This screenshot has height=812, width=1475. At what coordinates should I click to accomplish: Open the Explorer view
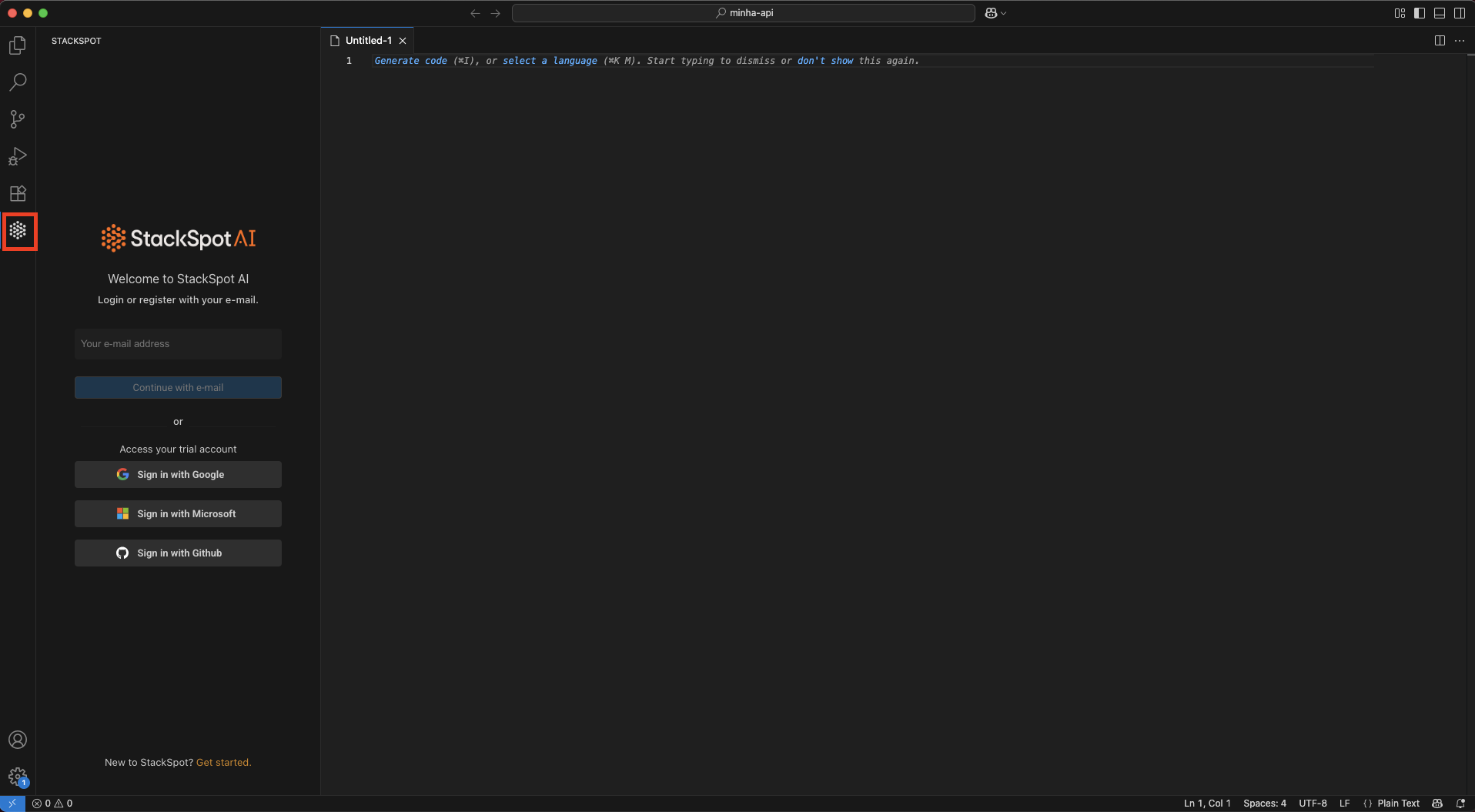(18, 45)
